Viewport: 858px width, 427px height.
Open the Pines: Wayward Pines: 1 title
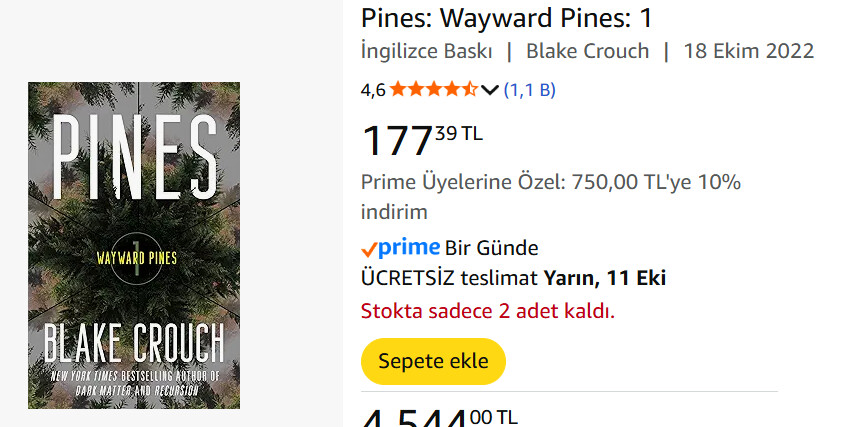pos(507,18)
